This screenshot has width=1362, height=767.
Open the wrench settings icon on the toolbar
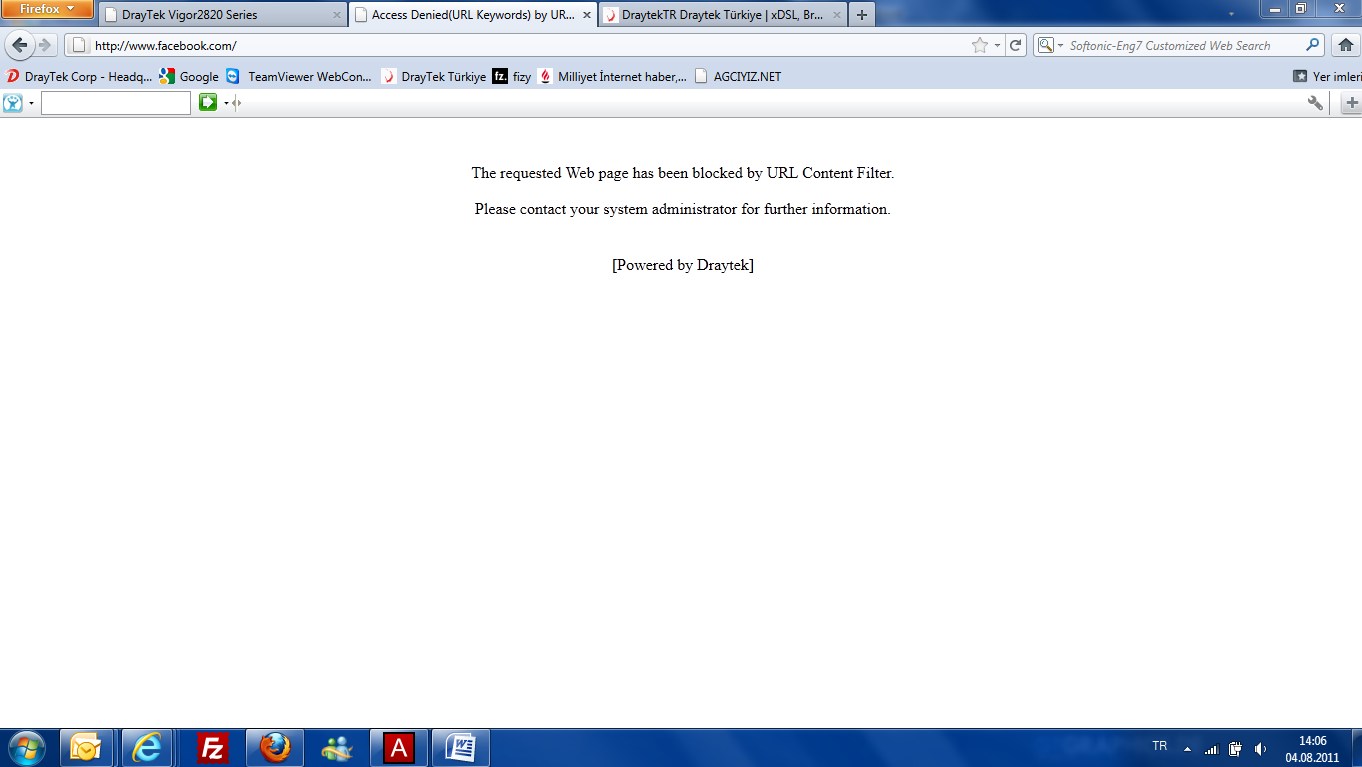coord(1315,103)
